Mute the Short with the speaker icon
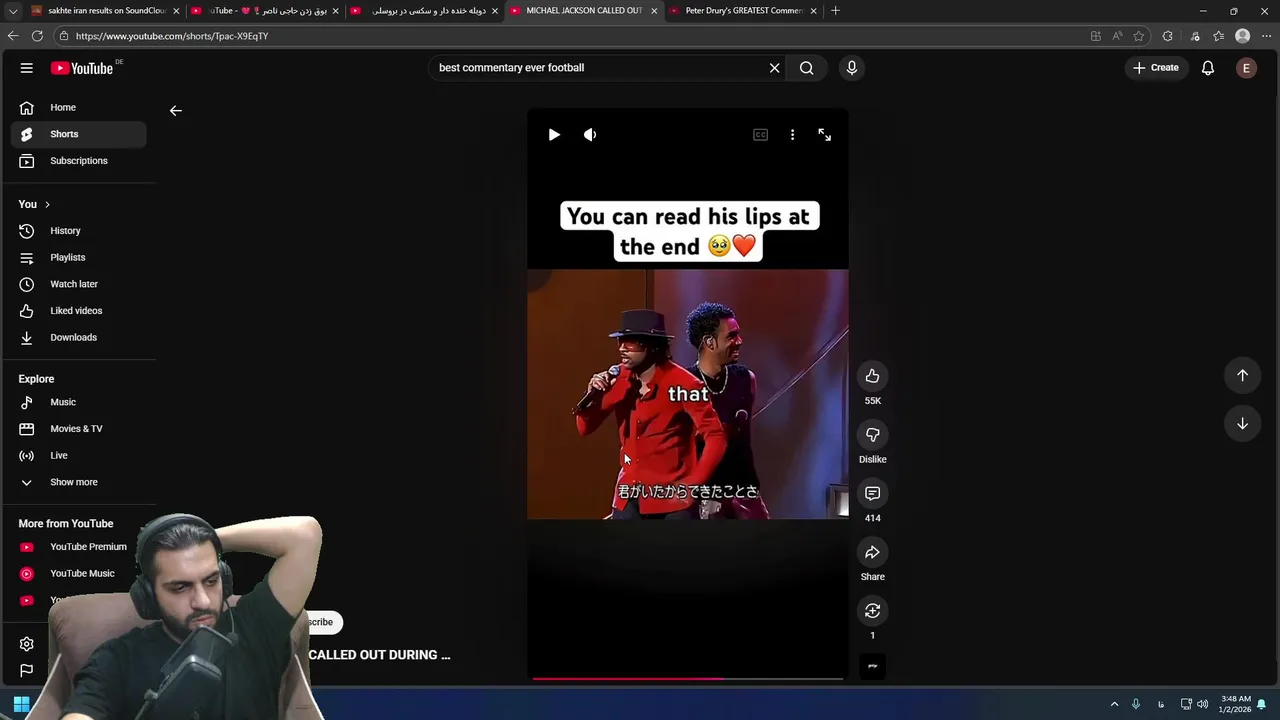 (590, 135)
